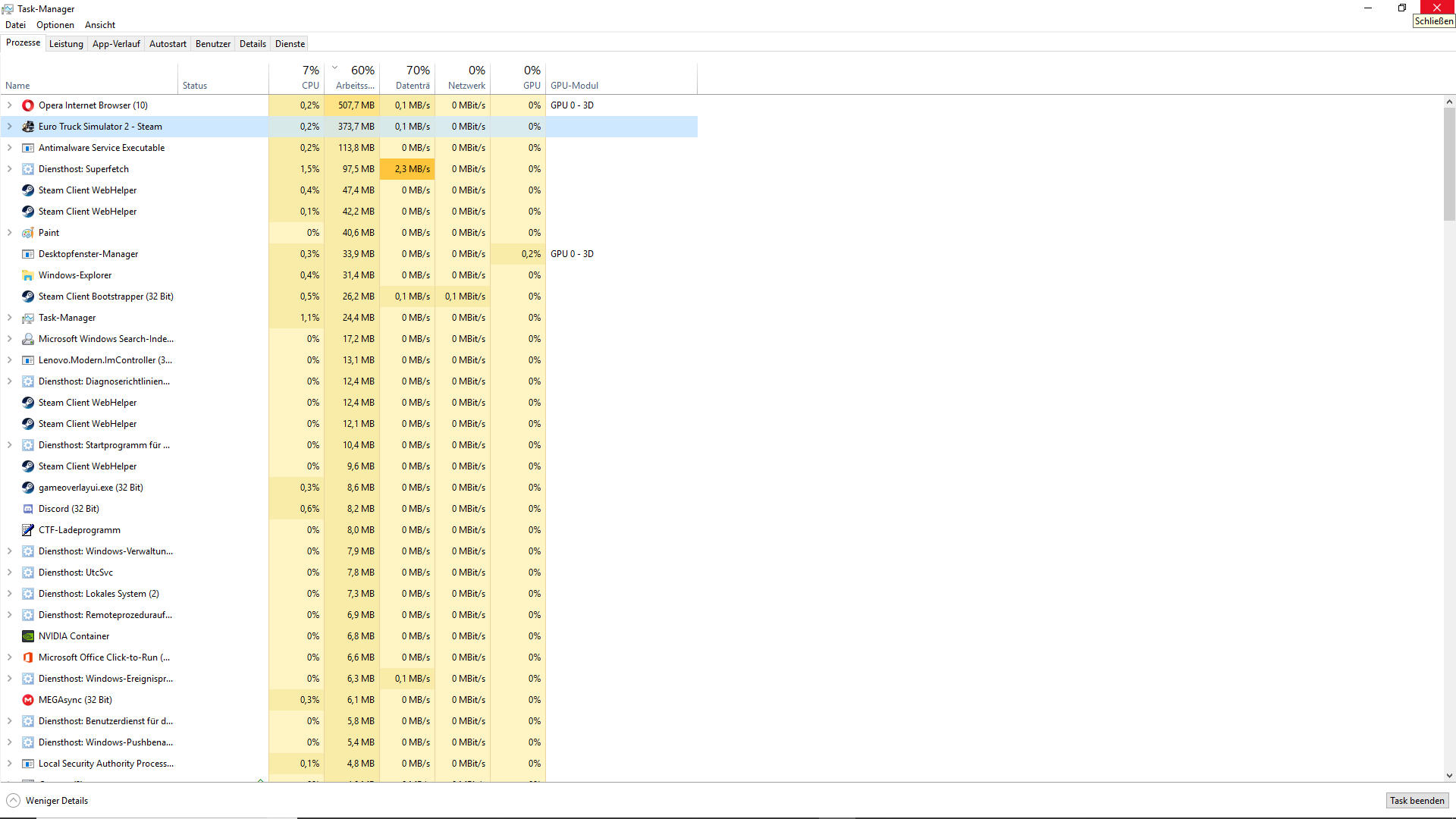Expand the Opera Internet Browser process group
The image size is (1456, 819).
tap(10, 105)
